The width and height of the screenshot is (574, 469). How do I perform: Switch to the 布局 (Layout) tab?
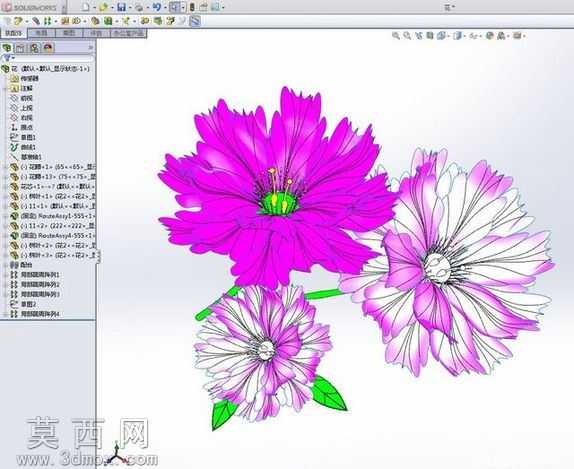pos(41,33)
